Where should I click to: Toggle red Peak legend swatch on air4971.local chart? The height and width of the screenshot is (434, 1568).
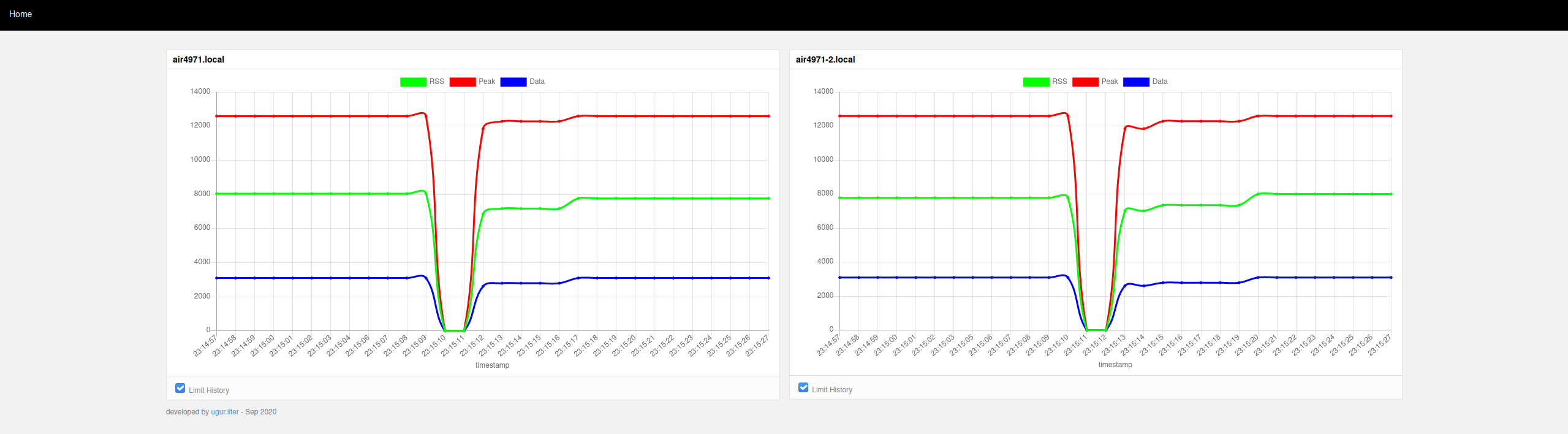pyautogui.click(x=463, y=82)
